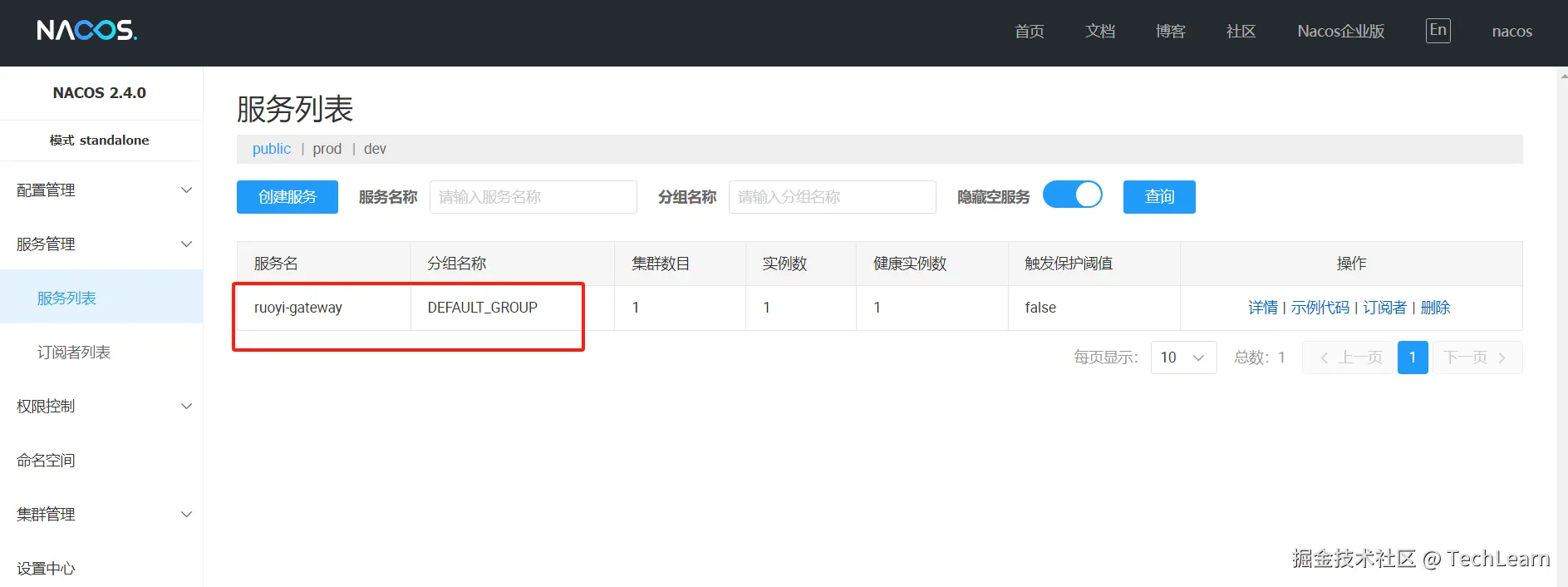Click the 服务名 column header

click(324, 264)
